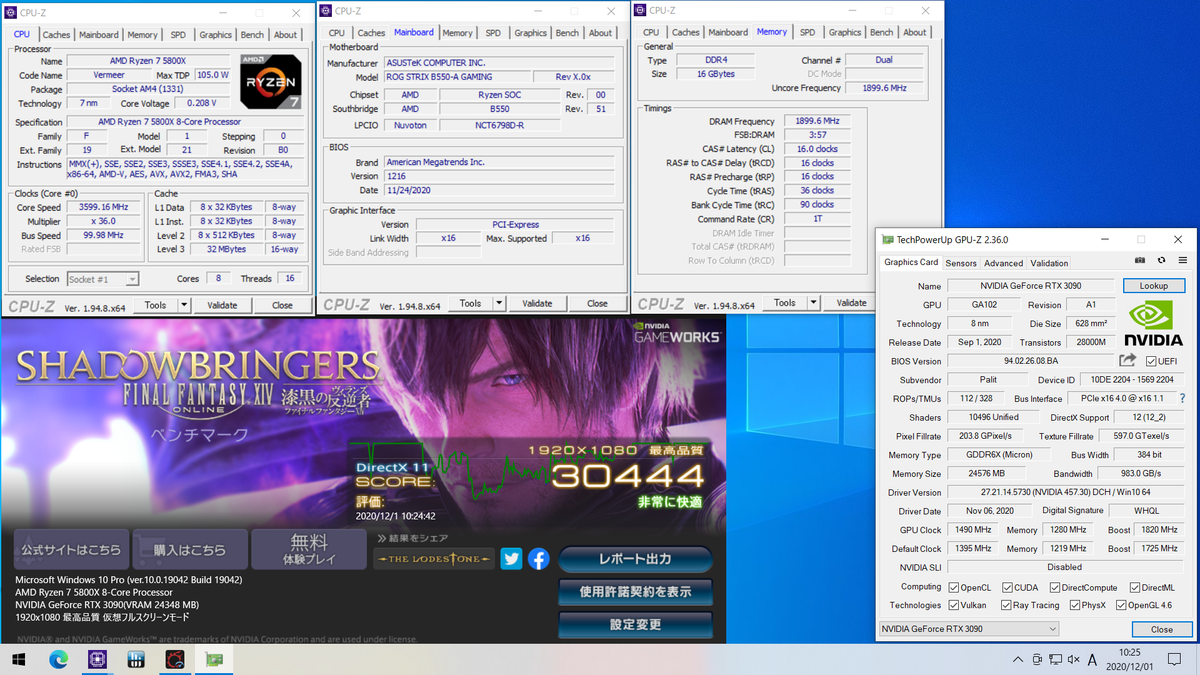1200x675 pixels.
Task: Click the BIOS Version field 94.02.26.08.BA
Action: (1030, 361)
